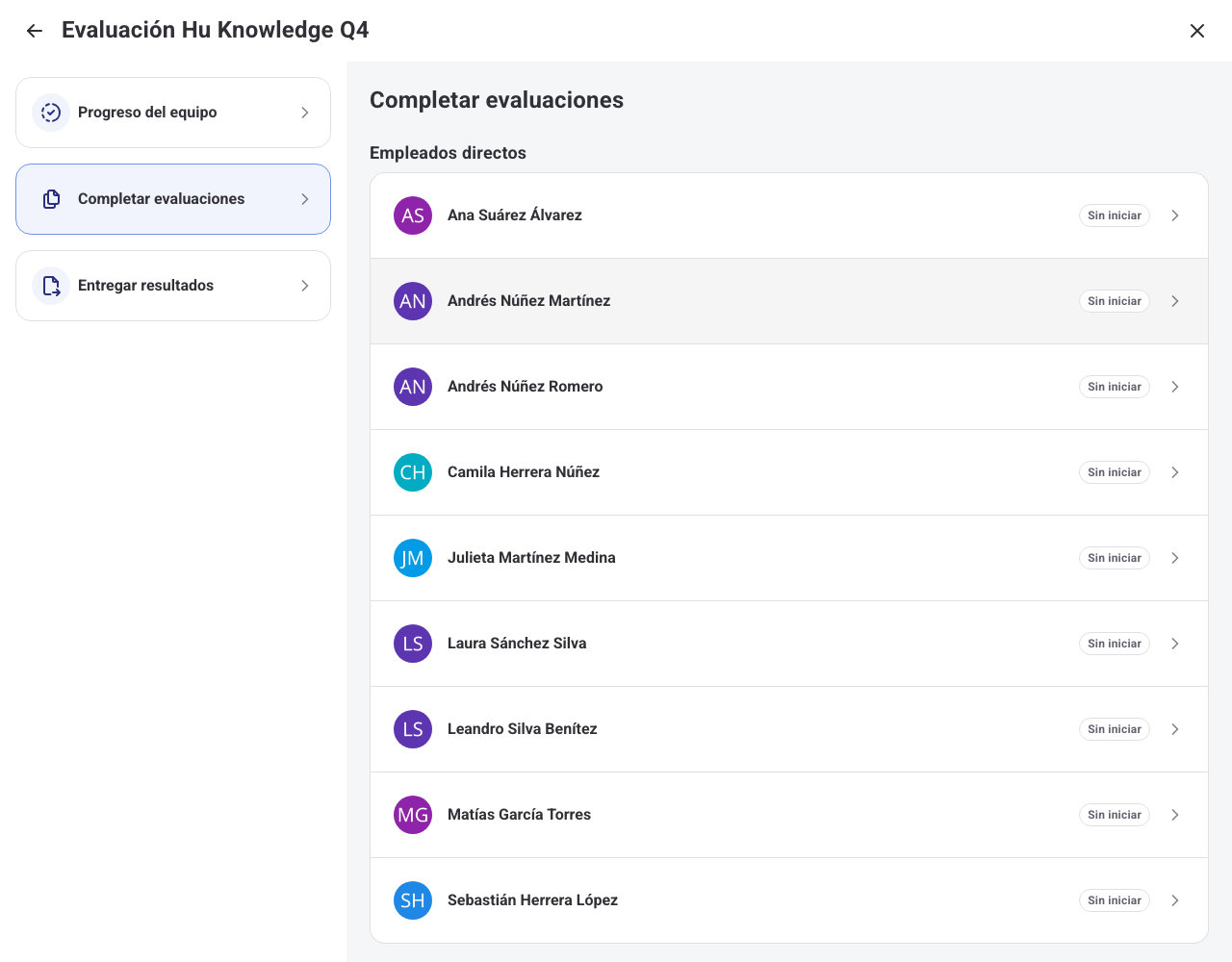Click the Completar evaluaciones documents icon

click(x=51, y=199)
